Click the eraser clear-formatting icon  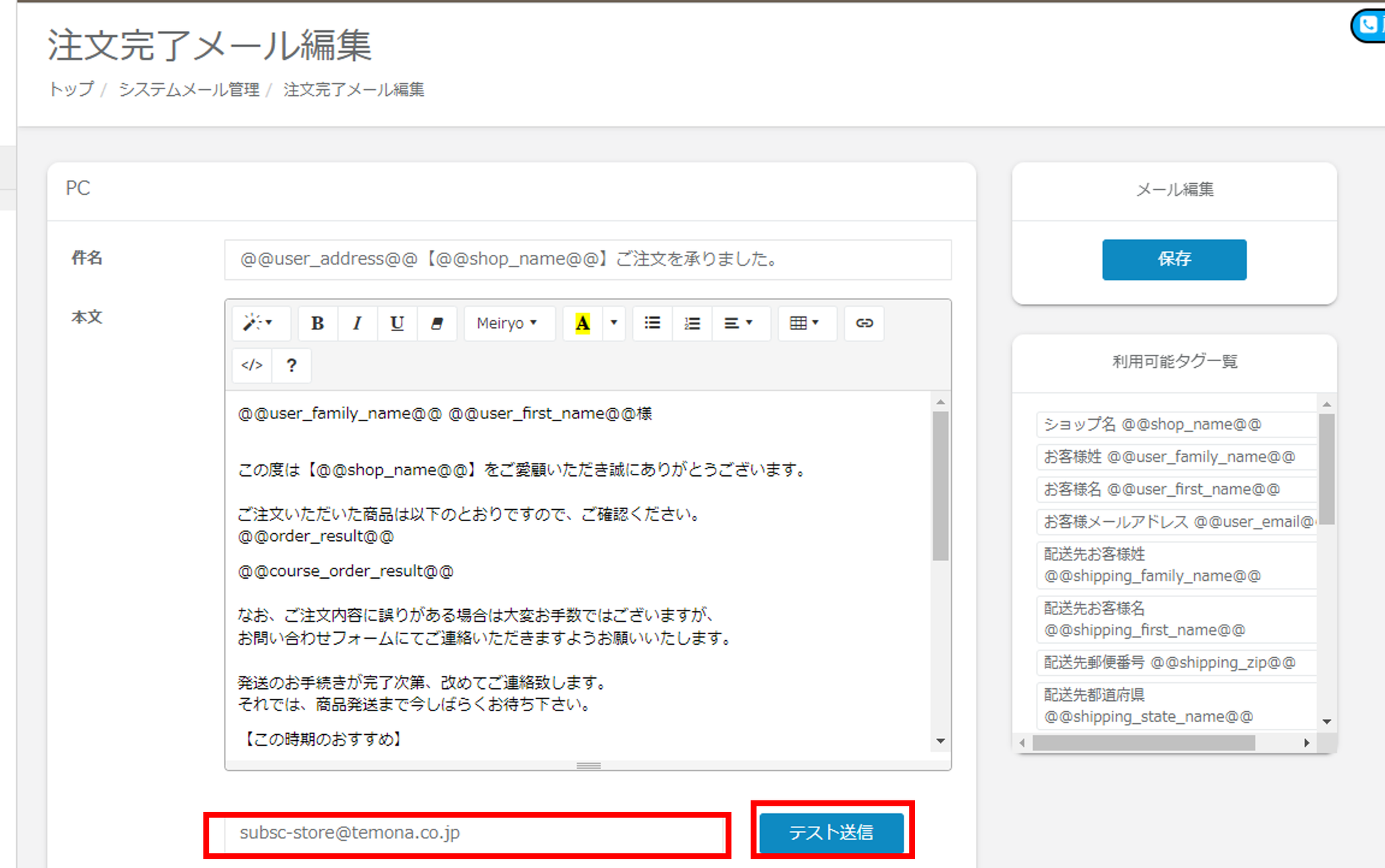[437, 323]
